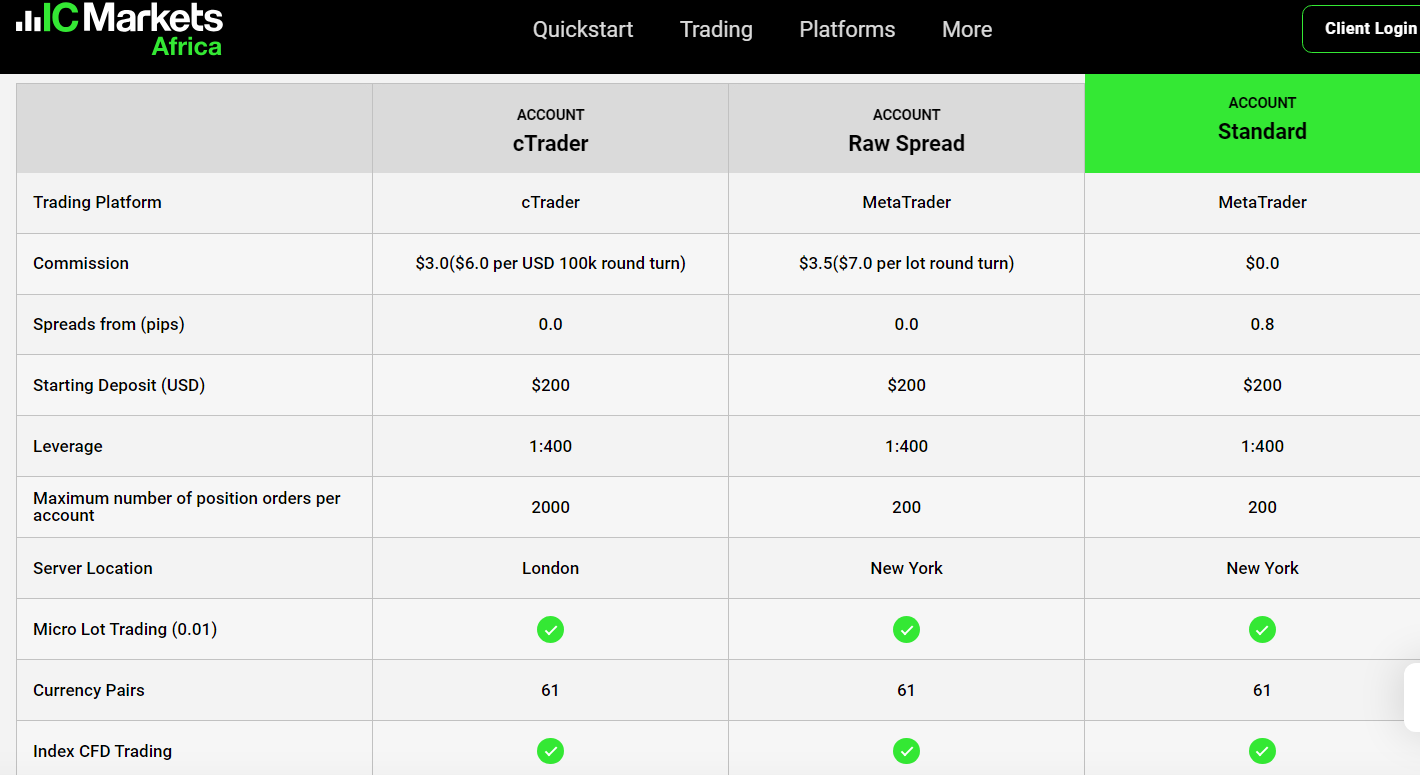1420x775 pixels.
Task: Expand the More menu
Action: 967,29
